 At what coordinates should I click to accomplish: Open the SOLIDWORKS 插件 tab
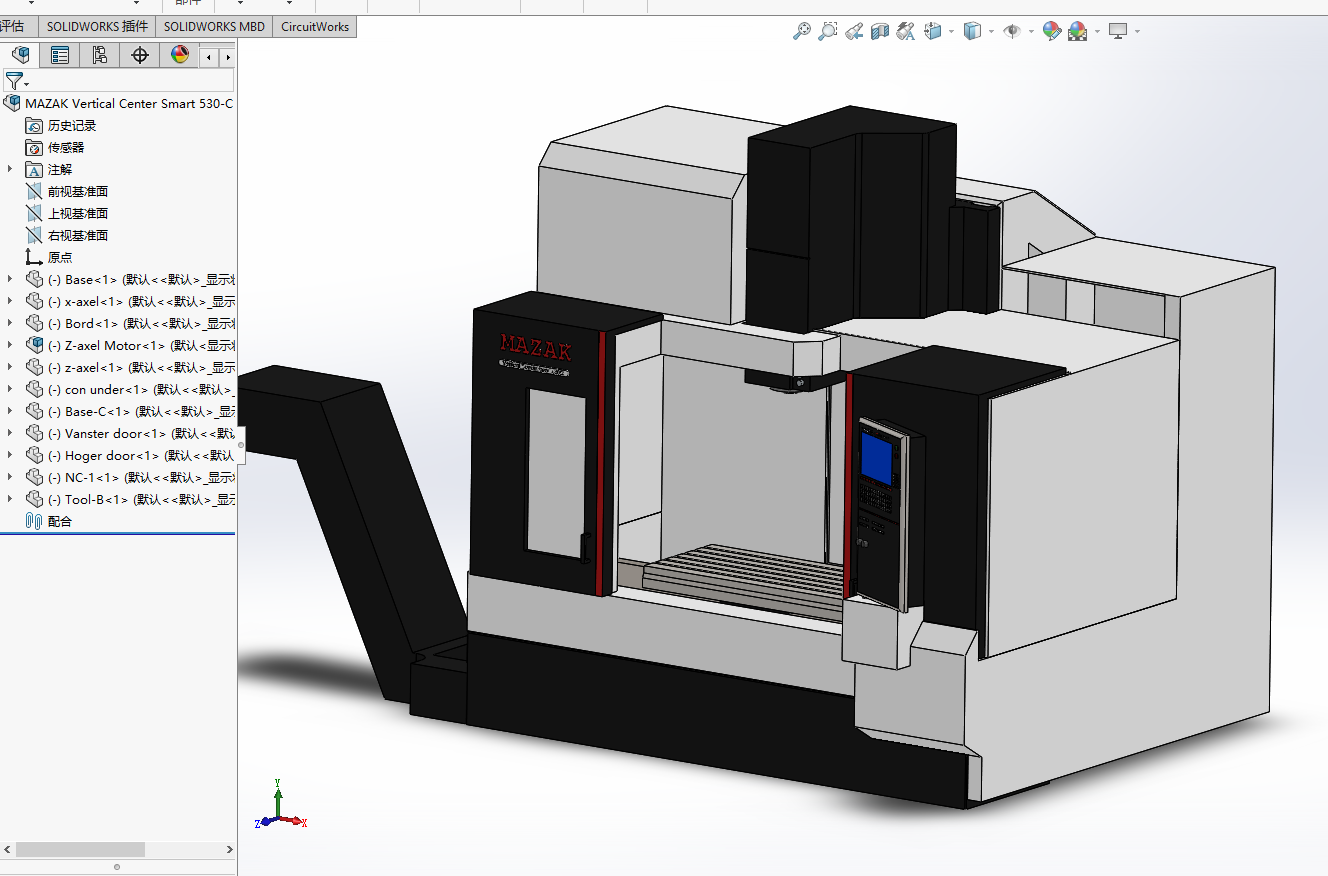pos(97,27)
